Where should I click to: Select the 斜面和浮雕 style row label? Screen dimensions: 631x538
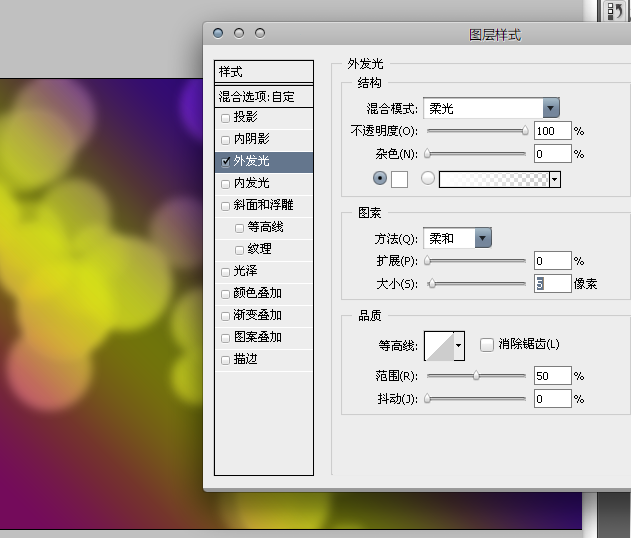click(264, 205)
